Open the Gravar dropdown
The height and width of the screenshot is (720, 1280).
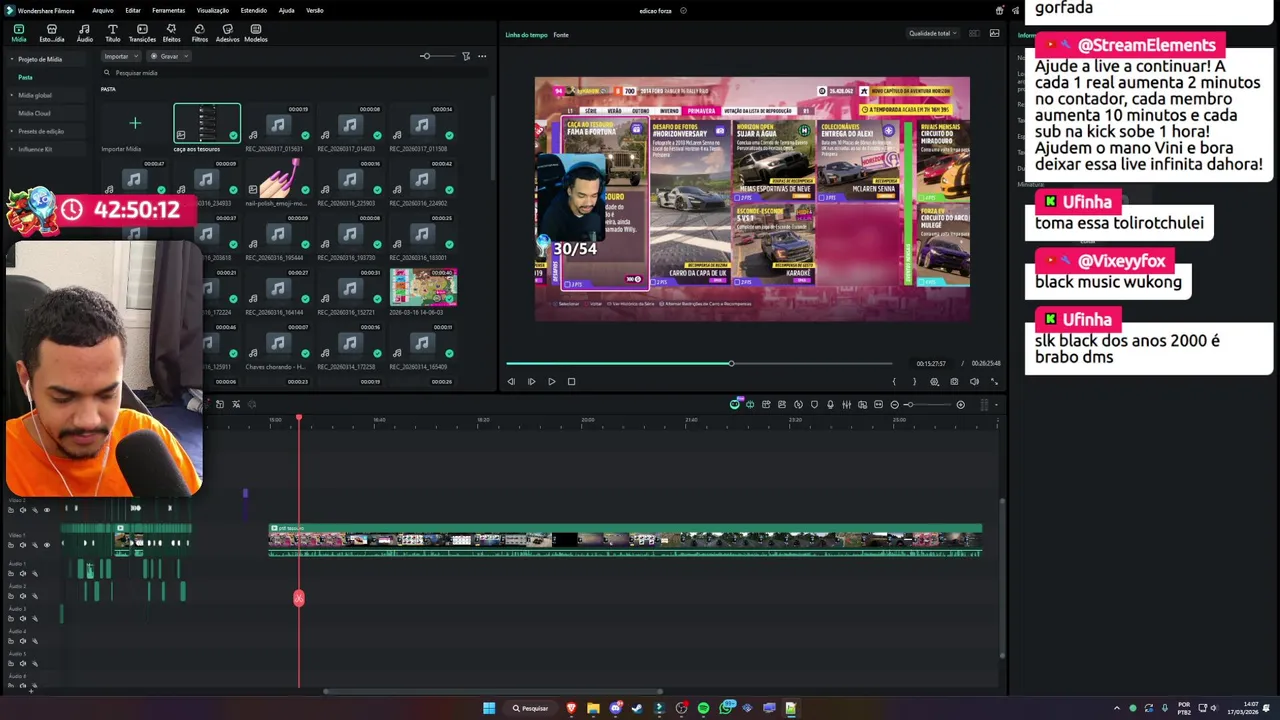tap(170, 56)
